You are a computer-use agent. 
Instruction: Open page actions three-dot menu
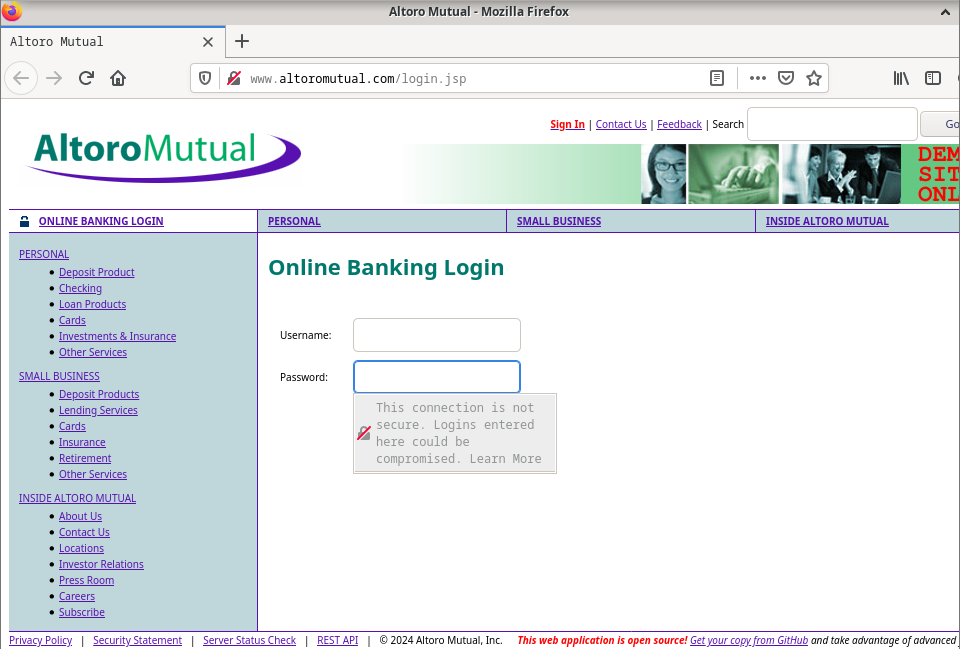(758, 78)
